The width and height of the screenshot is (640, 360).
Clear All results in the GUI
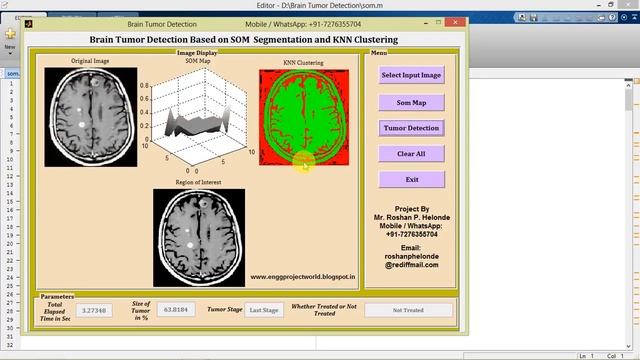411,154
